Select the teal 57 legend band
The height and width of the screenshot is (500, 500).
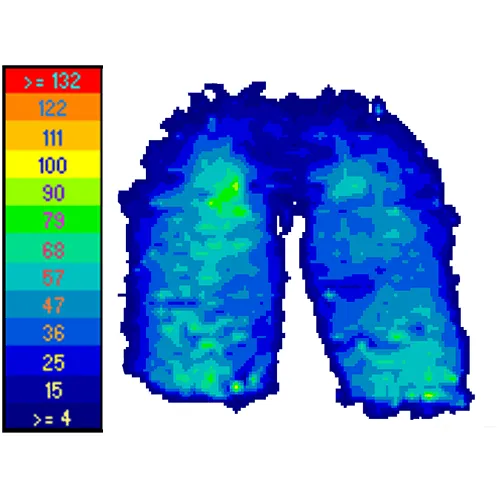point(53,277)
